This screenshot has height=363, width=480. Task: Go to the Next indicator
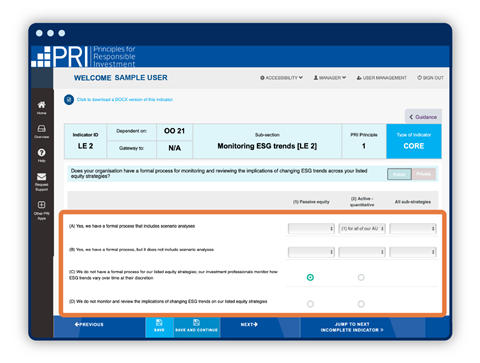[x=249, y=324]
